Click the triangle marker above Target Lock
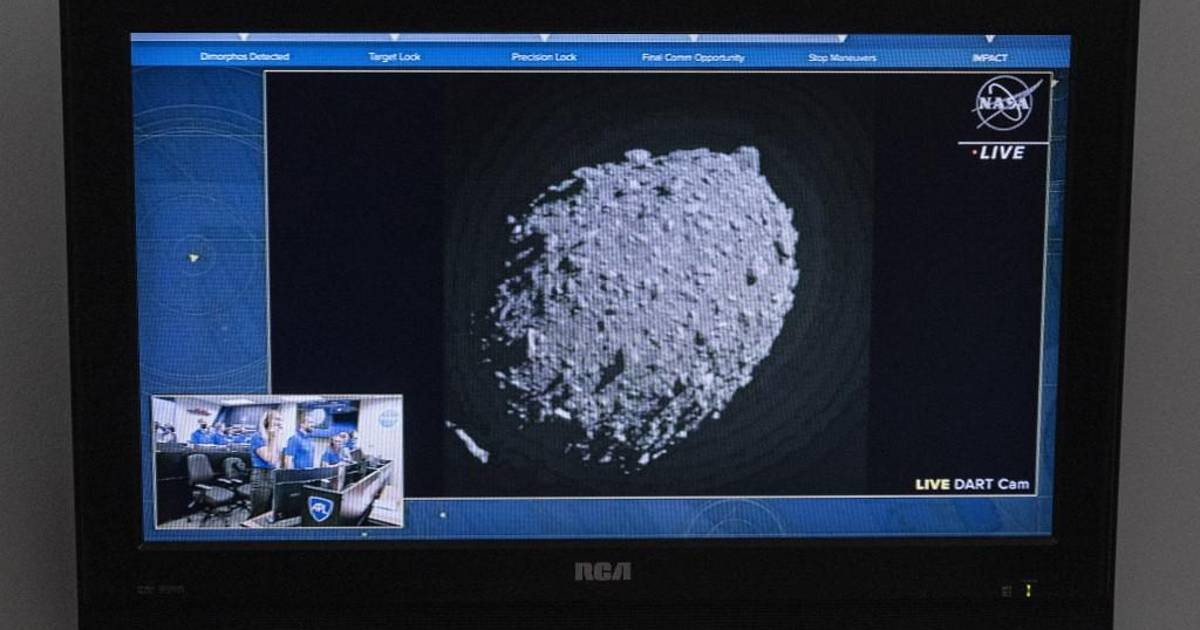This screenshot has width=1200, height=630. click(393, 38)
